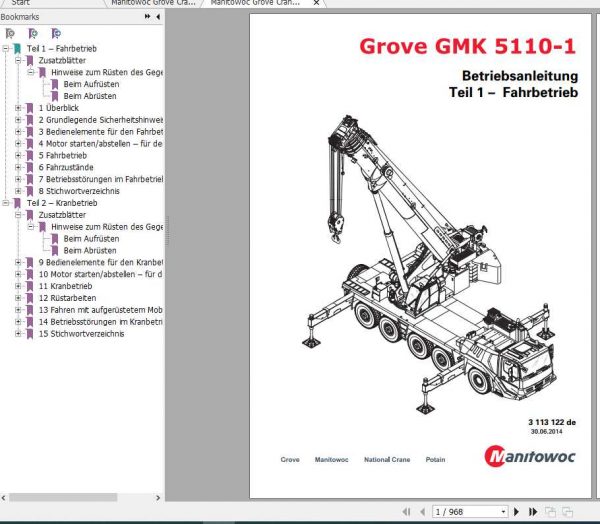Click bookmark icon of 15 Stichwortverzeichnis
The height and width of the screenshot is (524, 600).
coord(29,334)
